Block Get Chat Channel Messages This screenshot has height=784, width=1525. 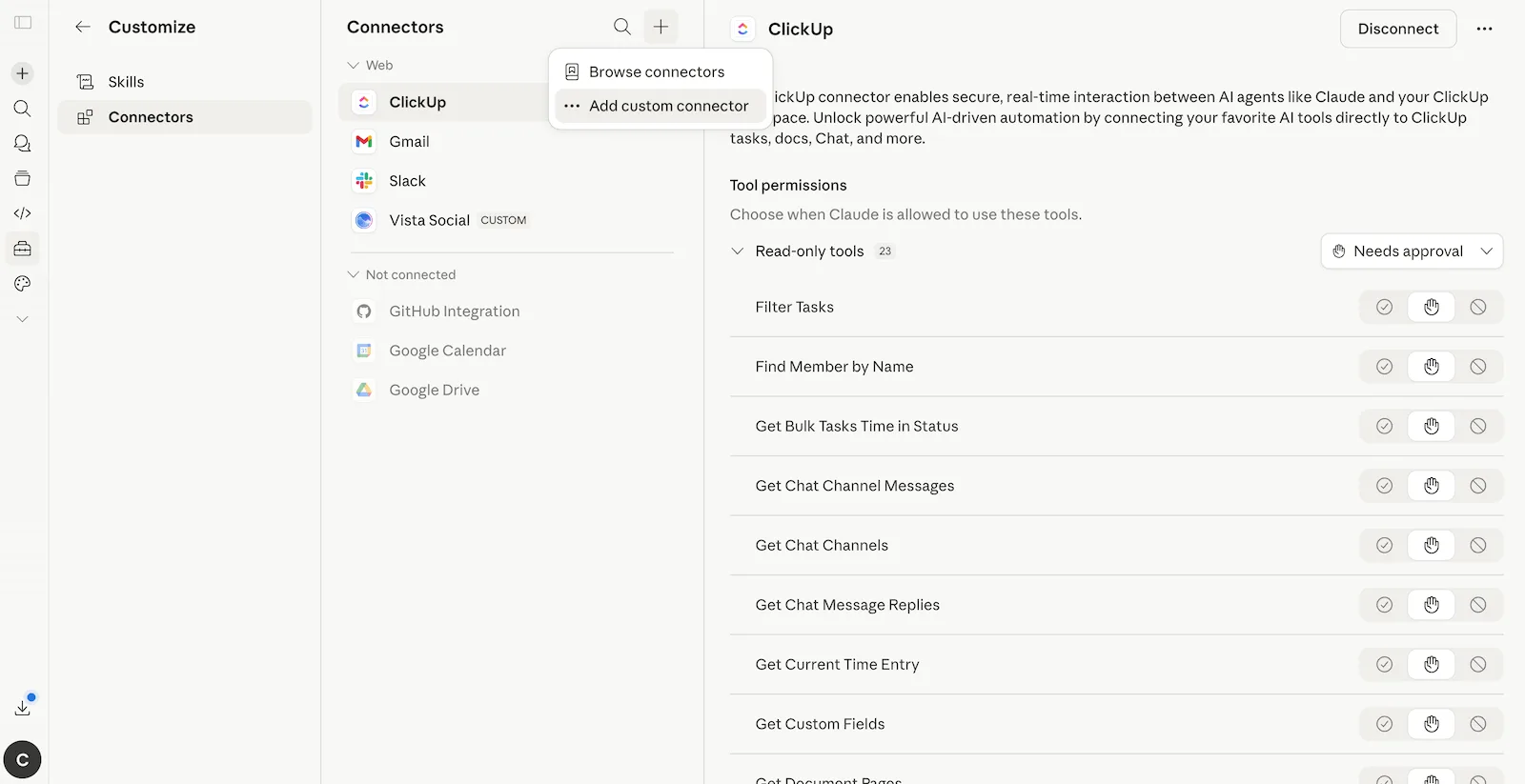click(1477, 486)
